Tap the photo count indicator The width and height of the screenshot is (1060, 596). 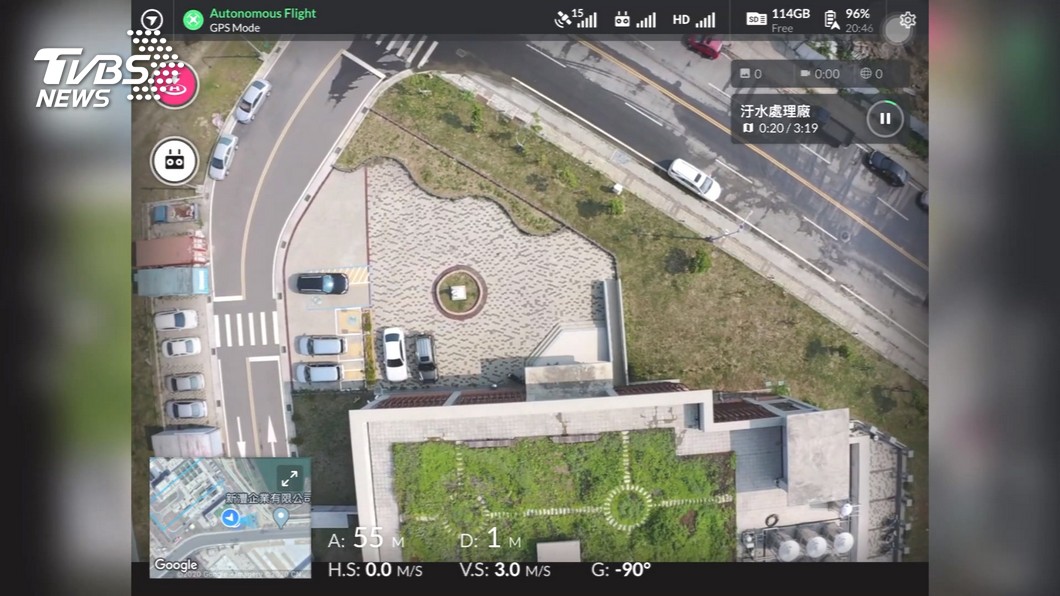click(x=750, y=74)
